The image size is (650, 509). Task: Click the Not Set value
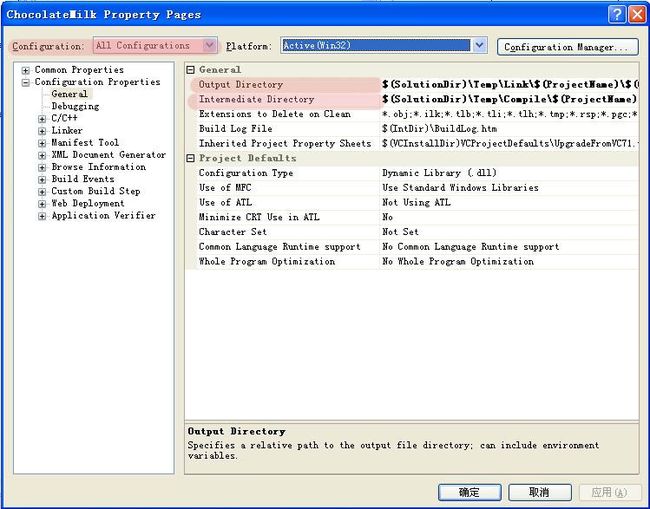[509, 232]
